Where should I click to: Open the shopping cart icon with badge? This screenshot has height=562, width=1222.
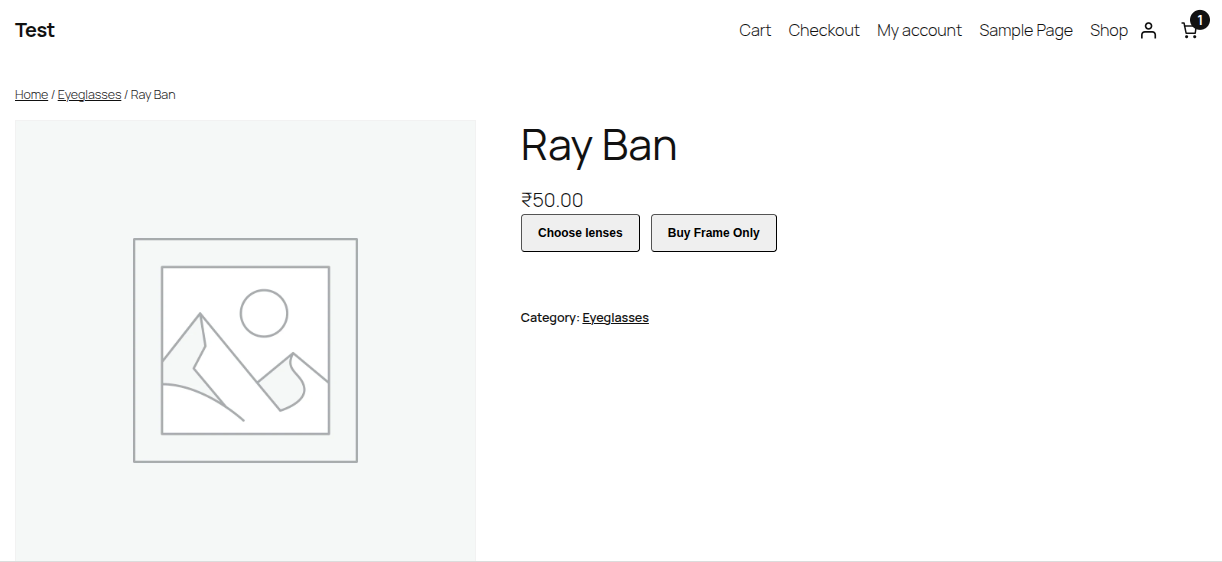tap(1193, 26)
